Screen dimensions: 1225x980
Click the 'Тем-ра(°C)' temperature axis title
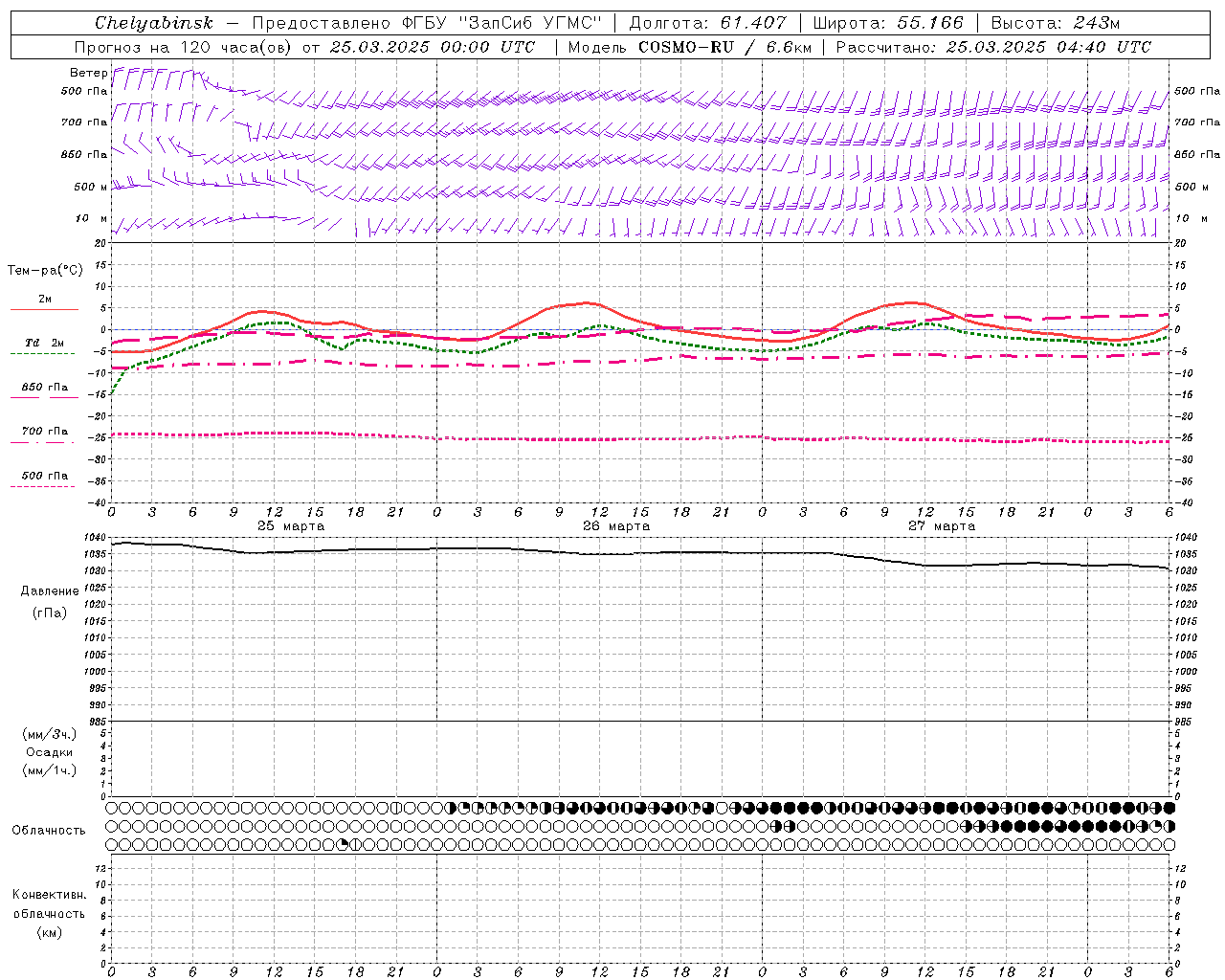point(45,271)
